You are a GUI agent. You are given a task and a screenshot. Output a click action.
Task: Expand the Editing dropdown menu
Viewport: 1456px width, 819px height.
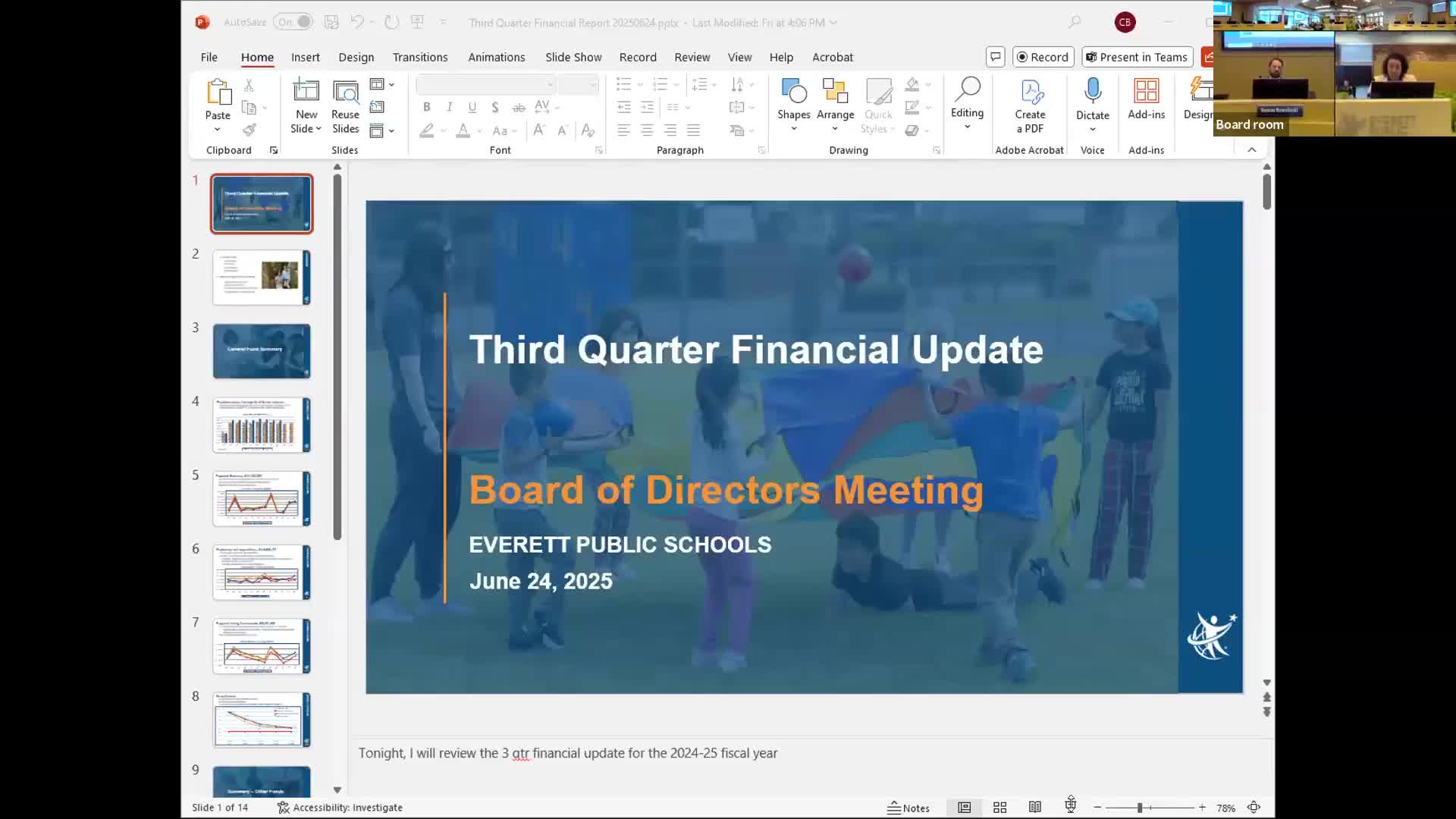pyautogui.click(x=967, y=127)
